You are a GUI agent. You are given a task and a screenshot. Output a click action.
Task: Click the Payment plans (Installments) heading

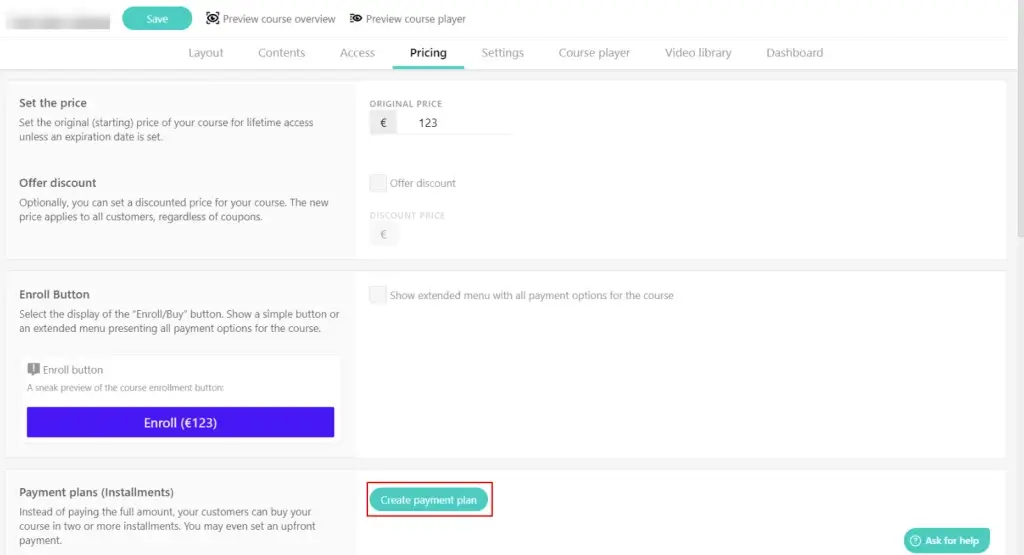tap(97, 492)
